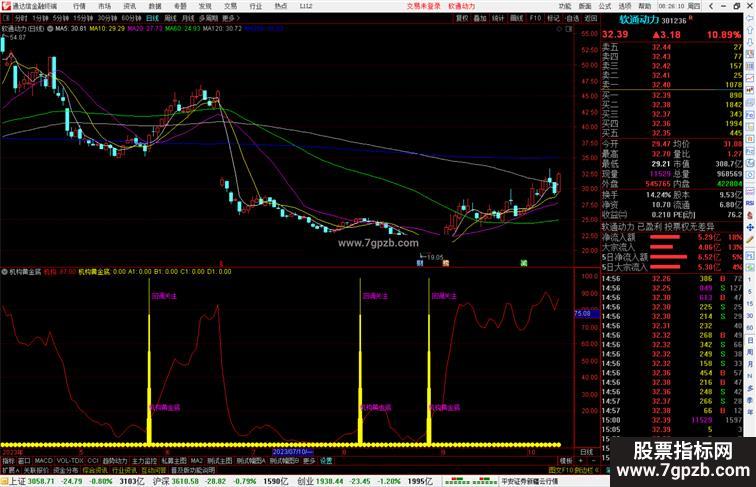Open the 资讯 menu

129,6
